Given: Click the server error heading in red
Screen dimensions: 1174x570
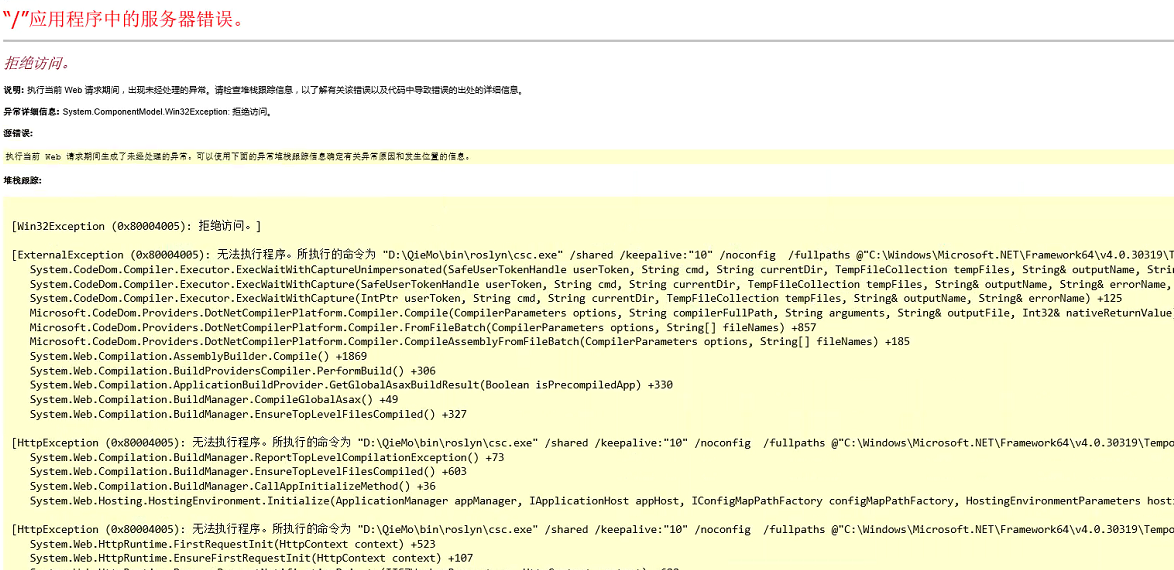Looking at the screenshot, I should [x=123, y=19].
